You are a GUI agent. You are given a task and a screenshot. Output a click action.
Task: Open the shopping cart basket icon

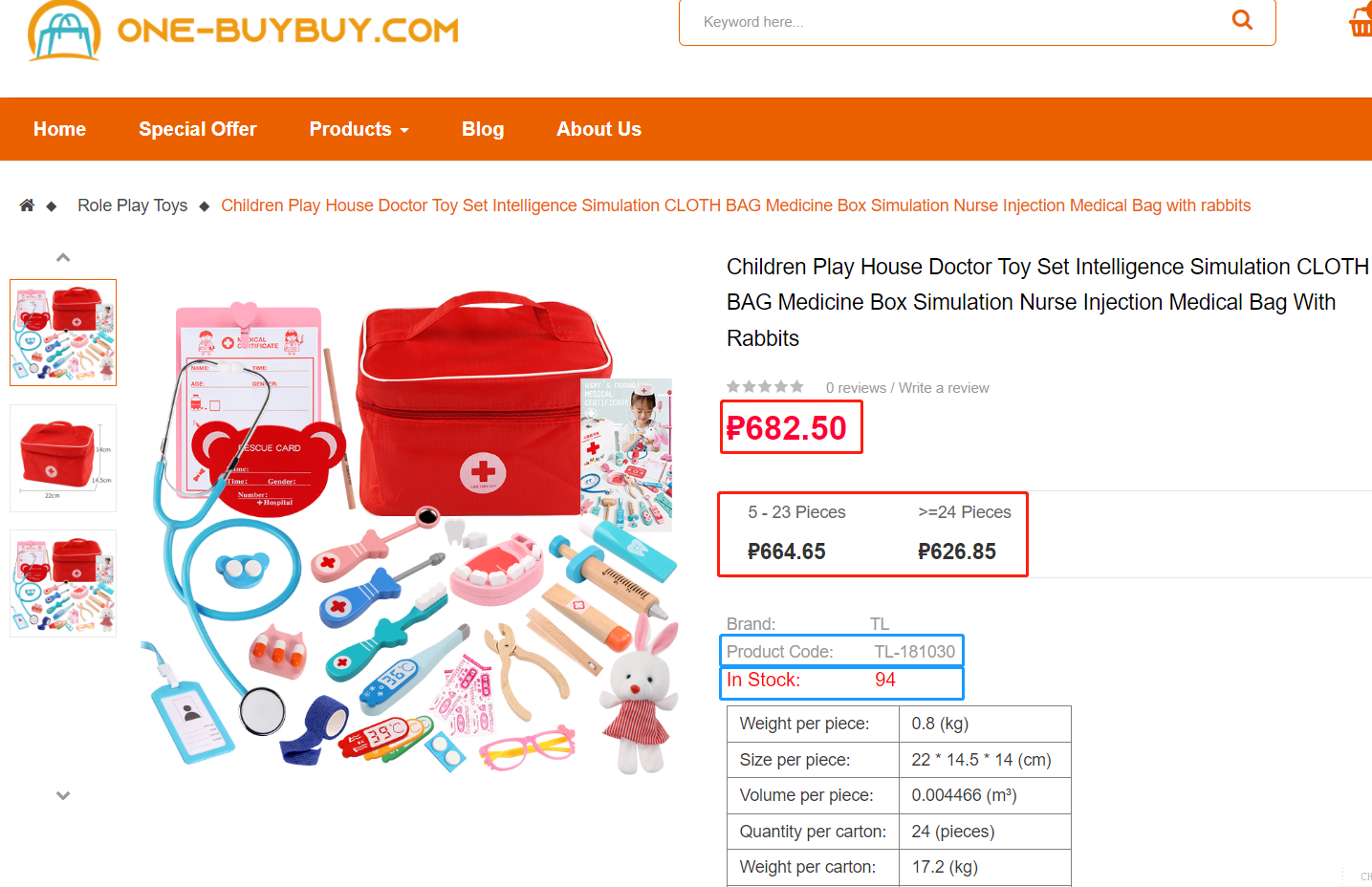click(x=1361, y=20)
